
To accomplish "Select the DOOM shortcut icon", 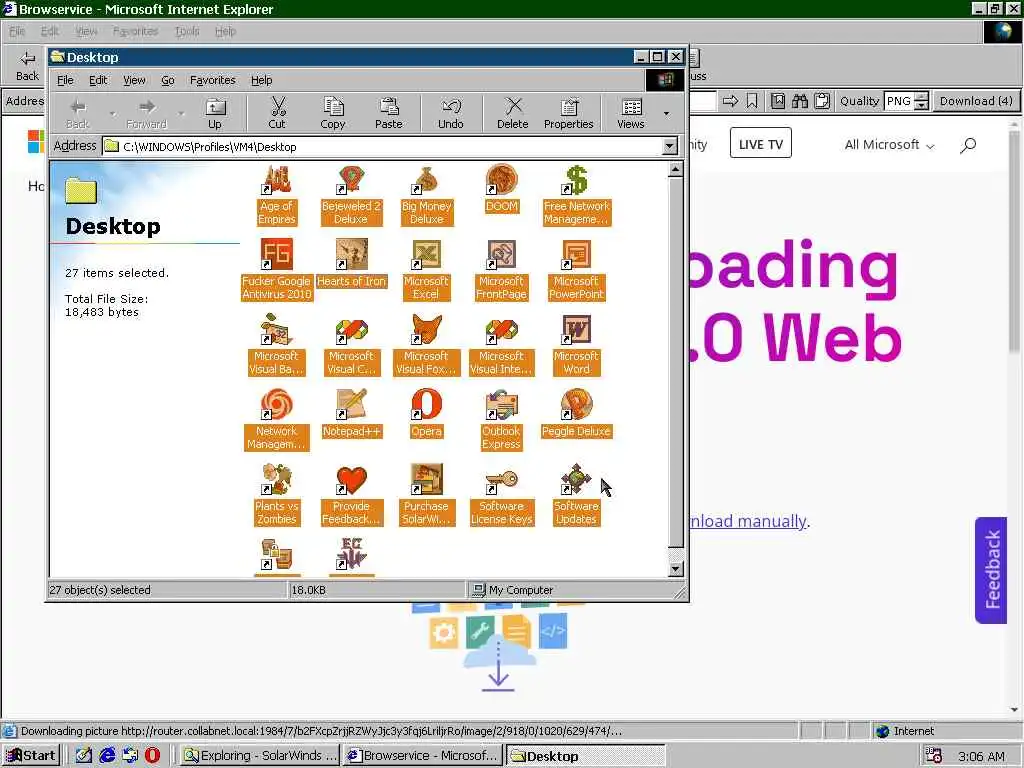I will point(501,180).
